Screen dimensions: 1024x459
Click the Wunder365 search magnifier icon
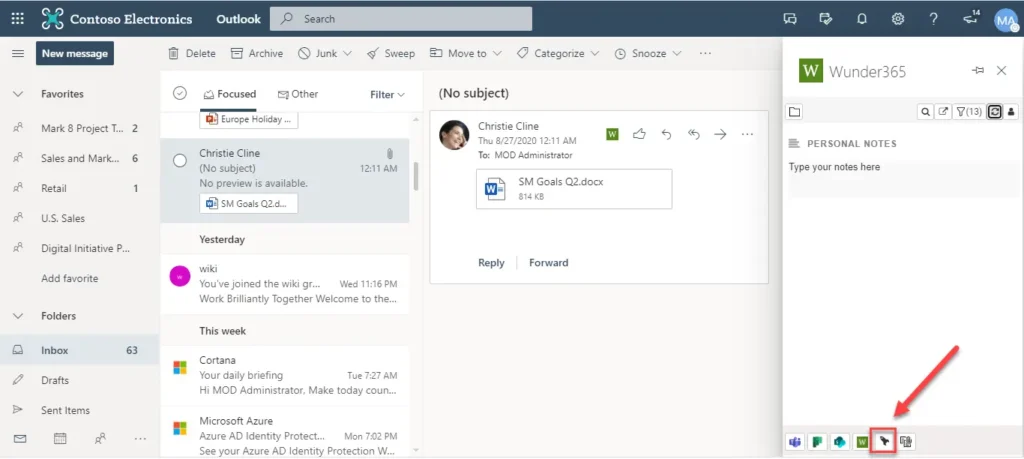[x=926, y=112]
